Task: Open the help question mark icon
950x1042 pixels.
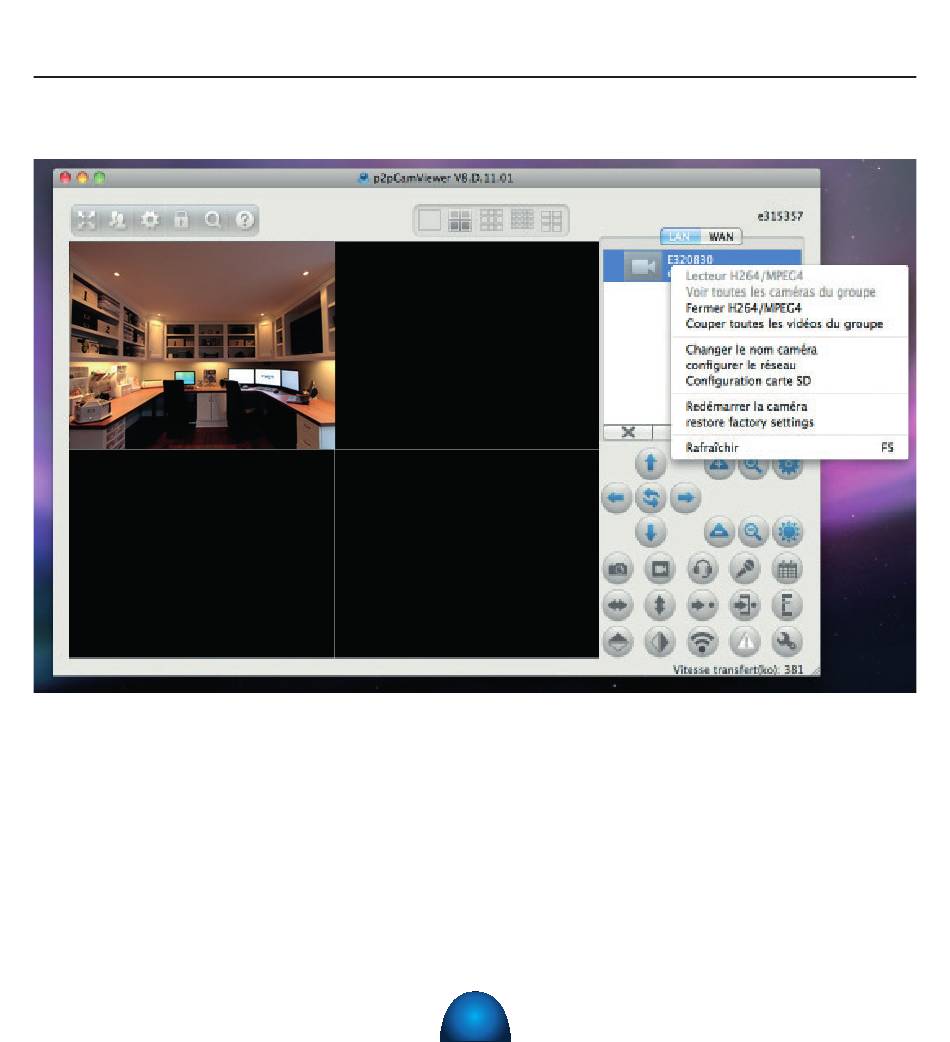Action: 244,220
